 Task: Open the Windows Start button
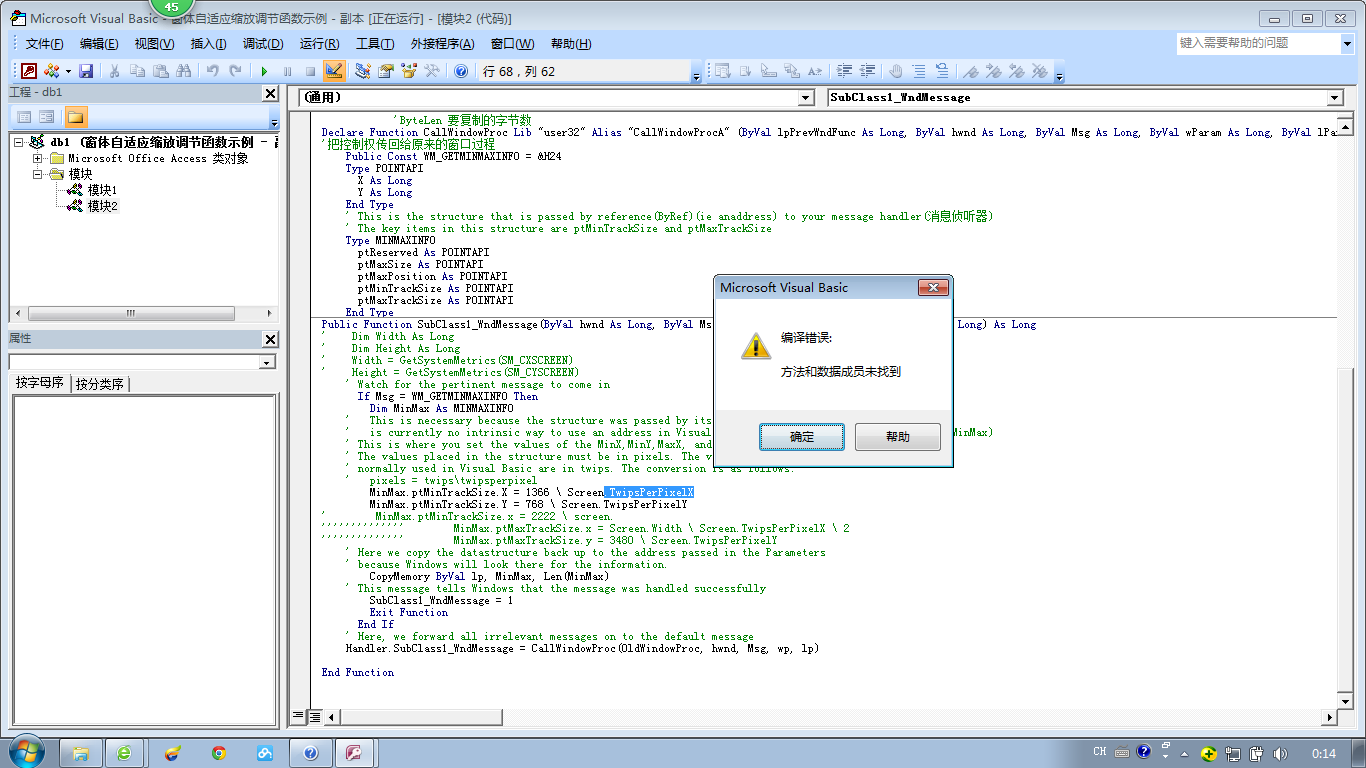click(x=27, y=752)
